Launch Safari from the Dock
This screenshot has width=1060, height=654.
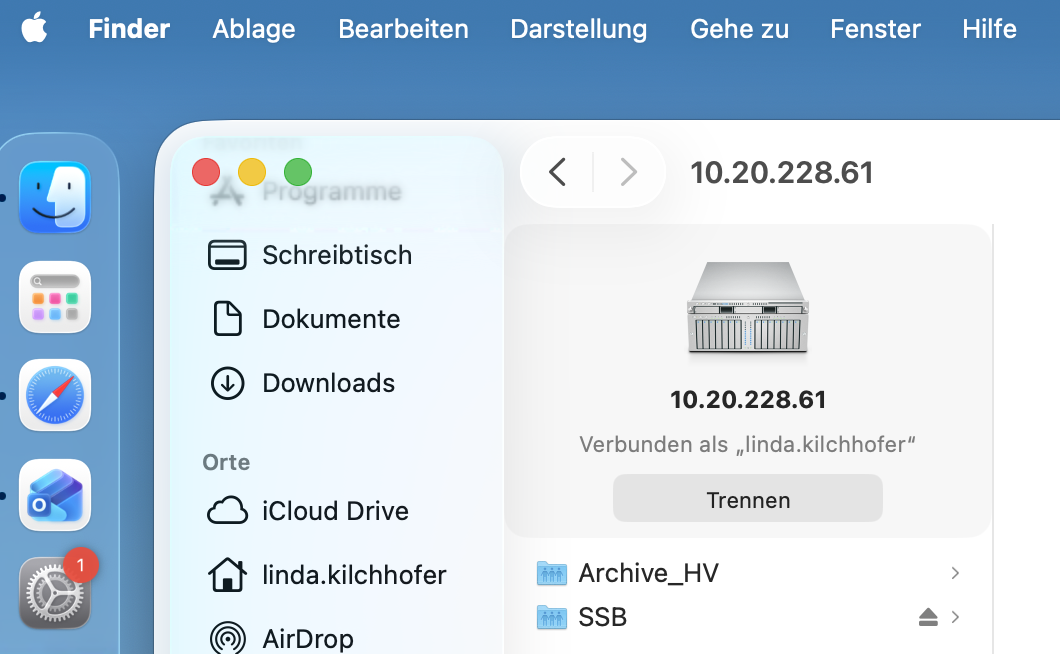pyautogui.click(x=55, y=395)
